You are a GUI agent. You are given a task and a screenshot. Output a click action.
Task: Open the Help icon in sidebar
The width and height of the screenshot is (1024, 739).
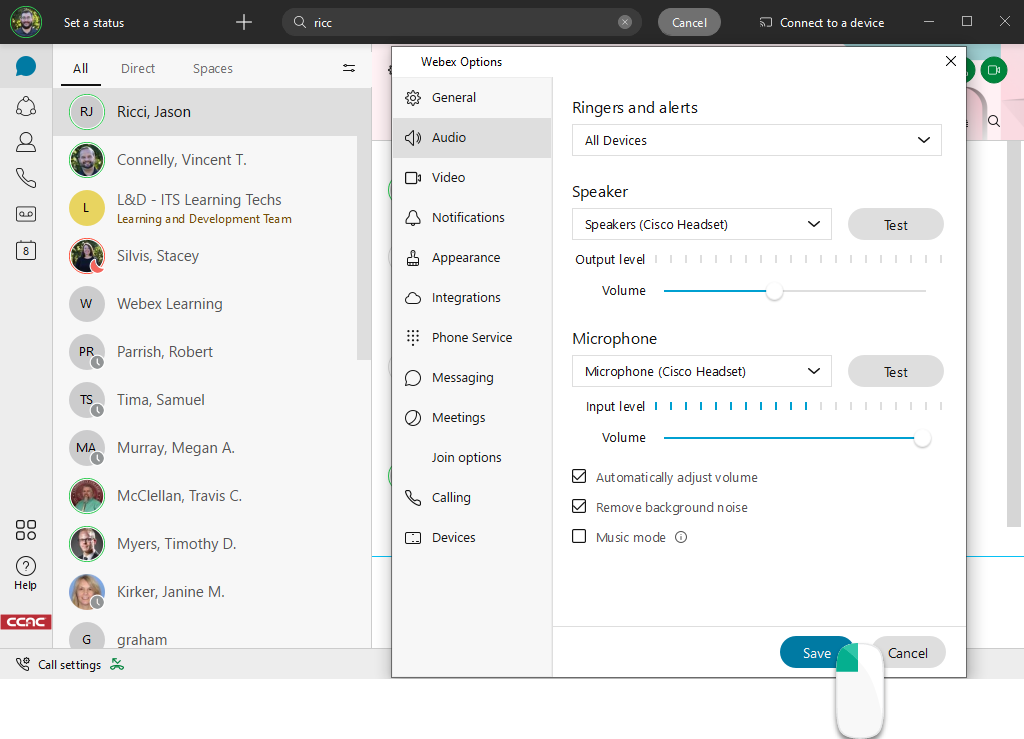point(26,568)
